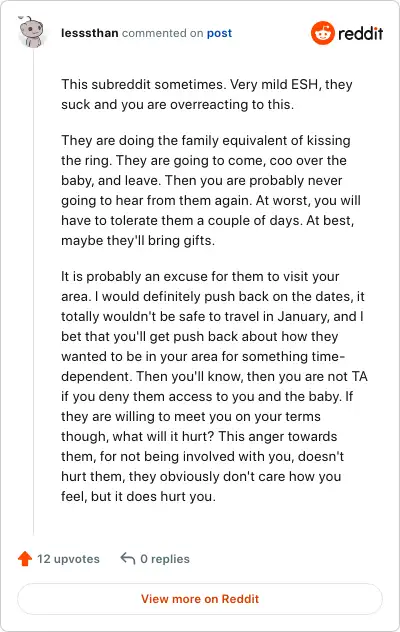The height and width of the screenshot is (632, 400).
Task: Follow the blue "post" link
Action: pyautogui.click(x=219, y=33)
